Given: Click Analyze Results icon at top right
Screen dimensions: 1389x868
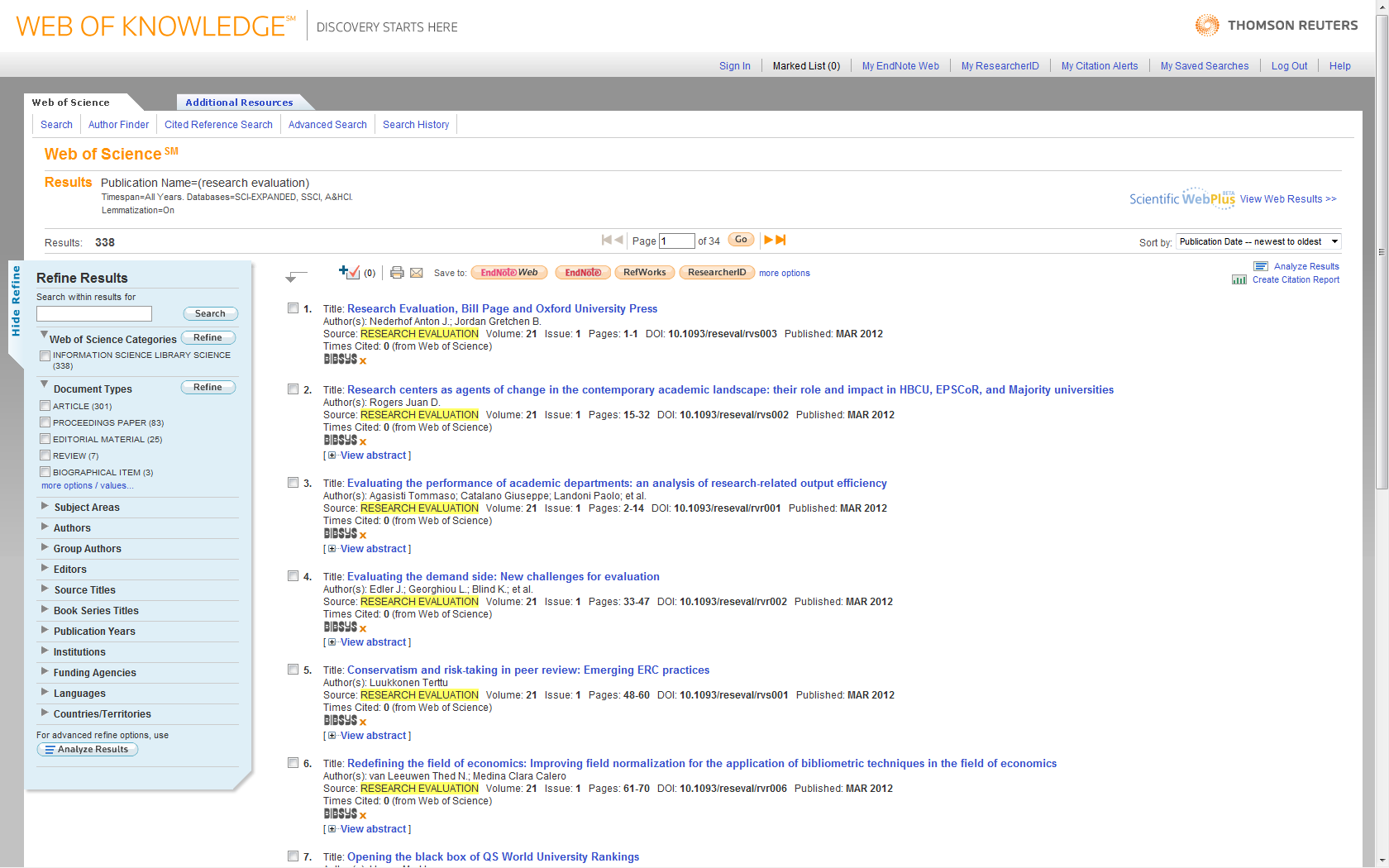Looking at the screenshot, I should tap(1261, 266).
